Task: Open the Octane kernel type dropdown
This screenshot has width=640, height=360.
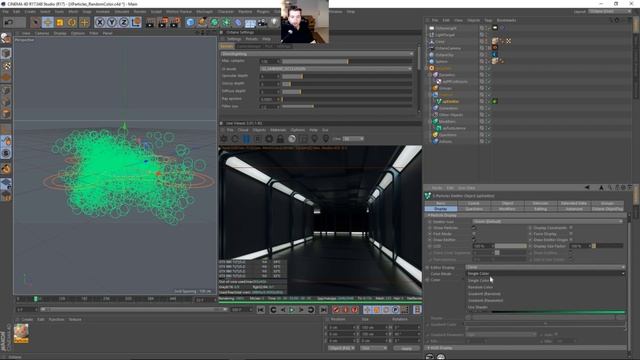Action: click(317, 54)
